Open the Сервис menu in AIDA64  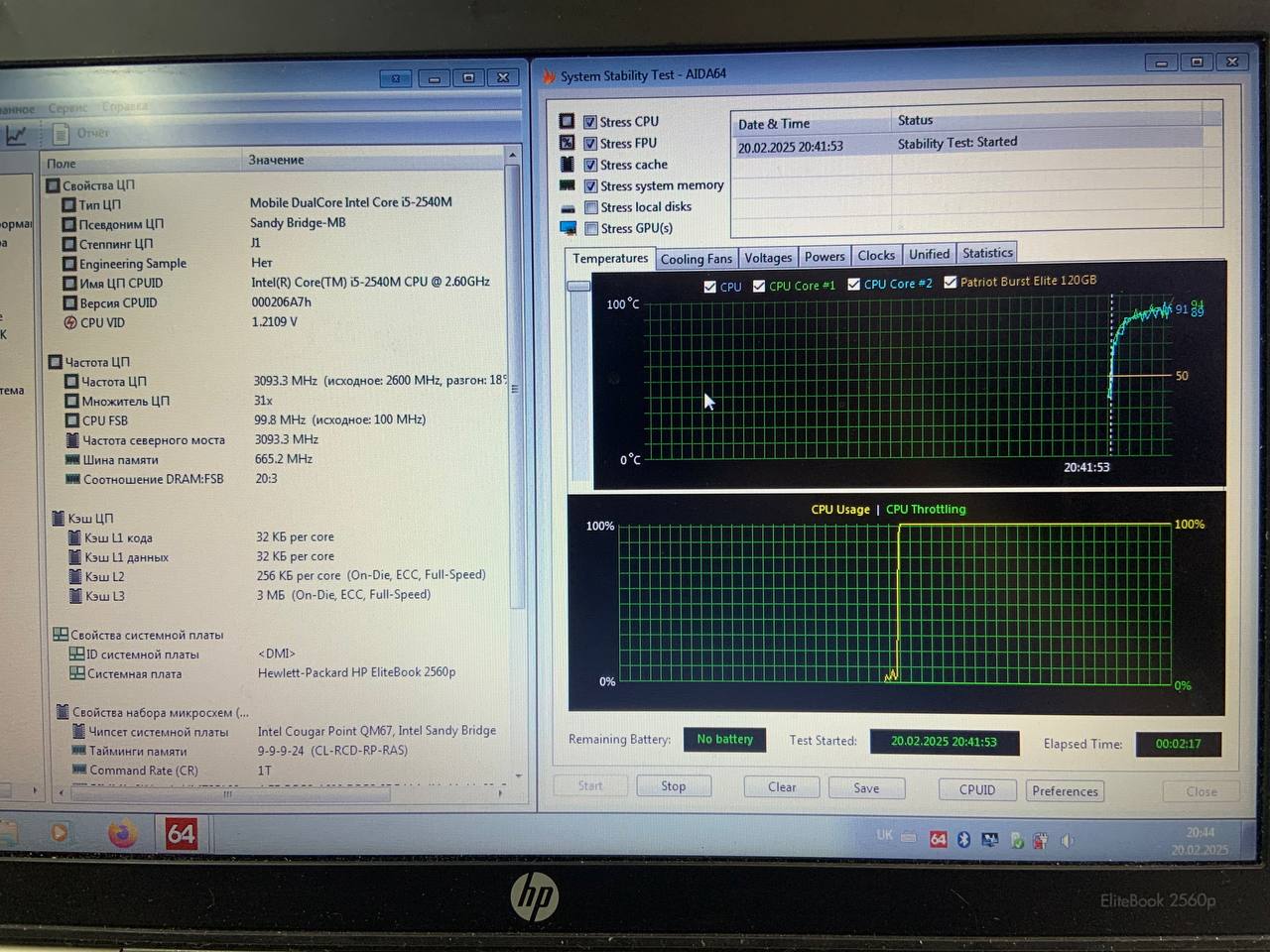(67, 108)
